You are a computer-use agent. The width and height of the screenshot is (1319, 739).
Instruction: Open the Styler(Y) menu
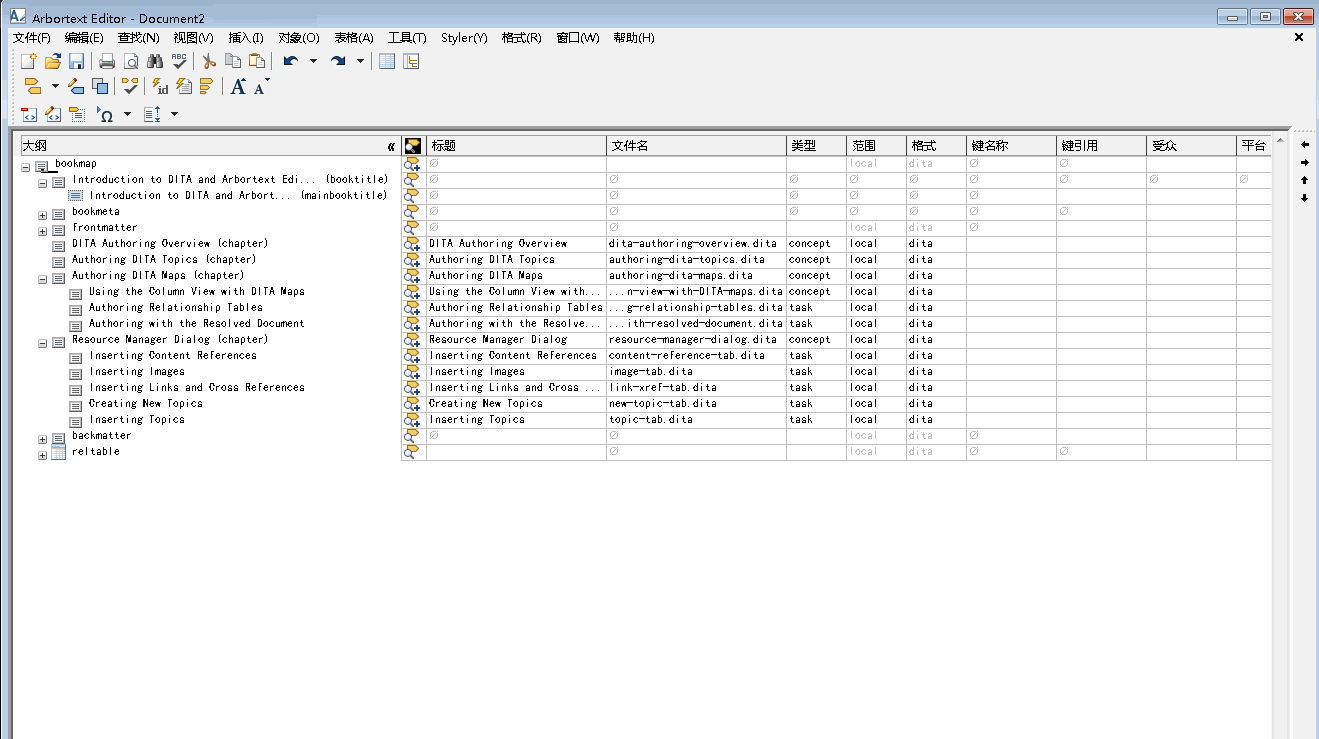pyautogui.click(x=465, y=38)
